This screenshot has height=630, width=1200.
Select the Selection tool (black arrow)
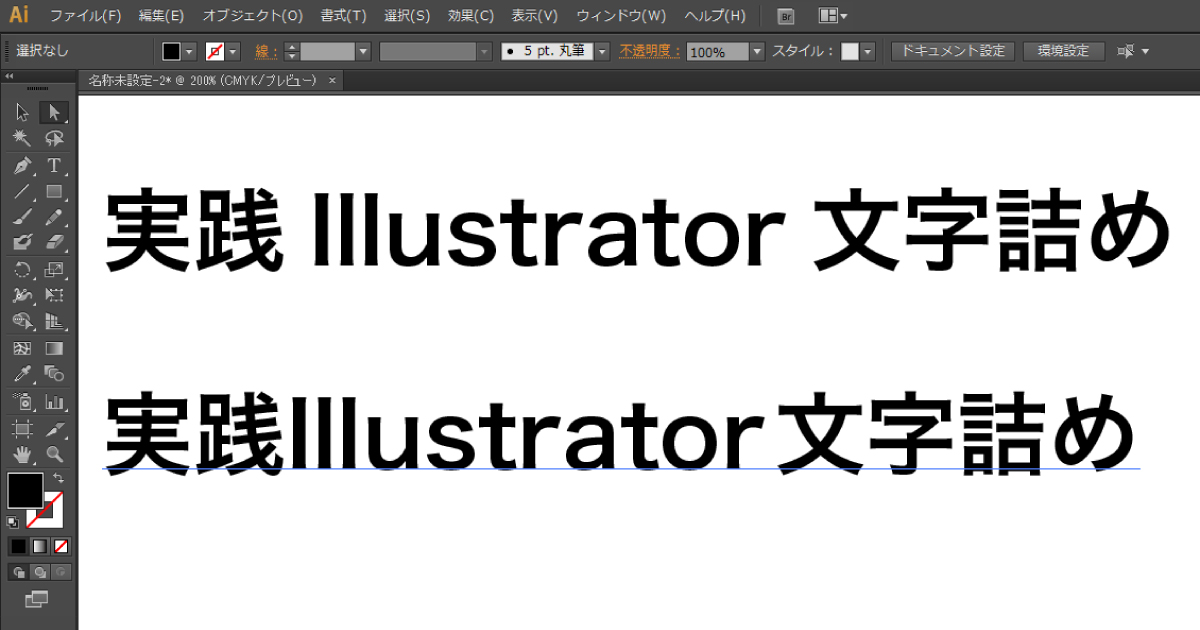tap(22, 112)
